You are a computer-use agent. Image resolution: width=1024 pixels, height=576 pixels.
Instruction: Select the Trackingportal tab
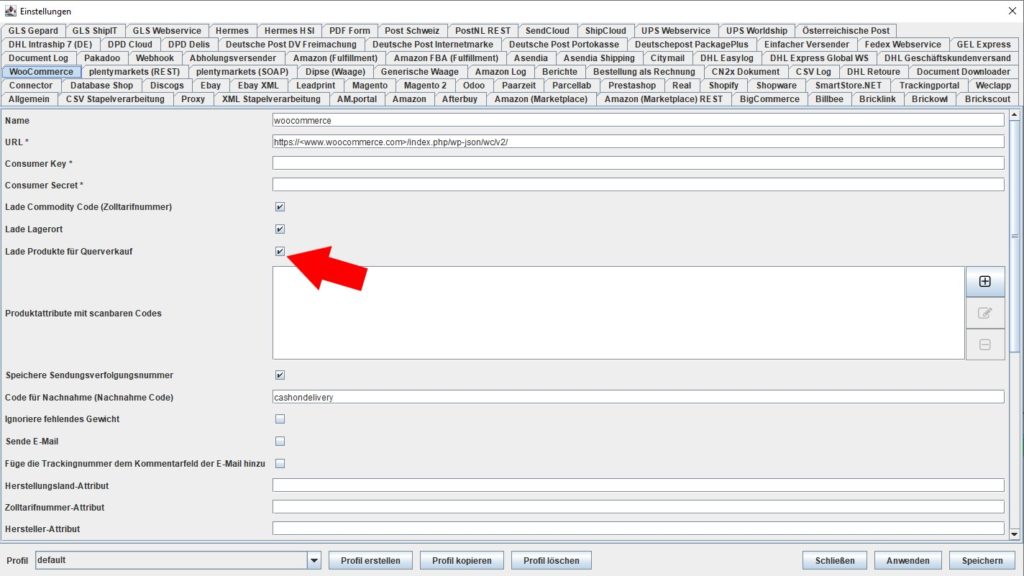coord(929,86)
